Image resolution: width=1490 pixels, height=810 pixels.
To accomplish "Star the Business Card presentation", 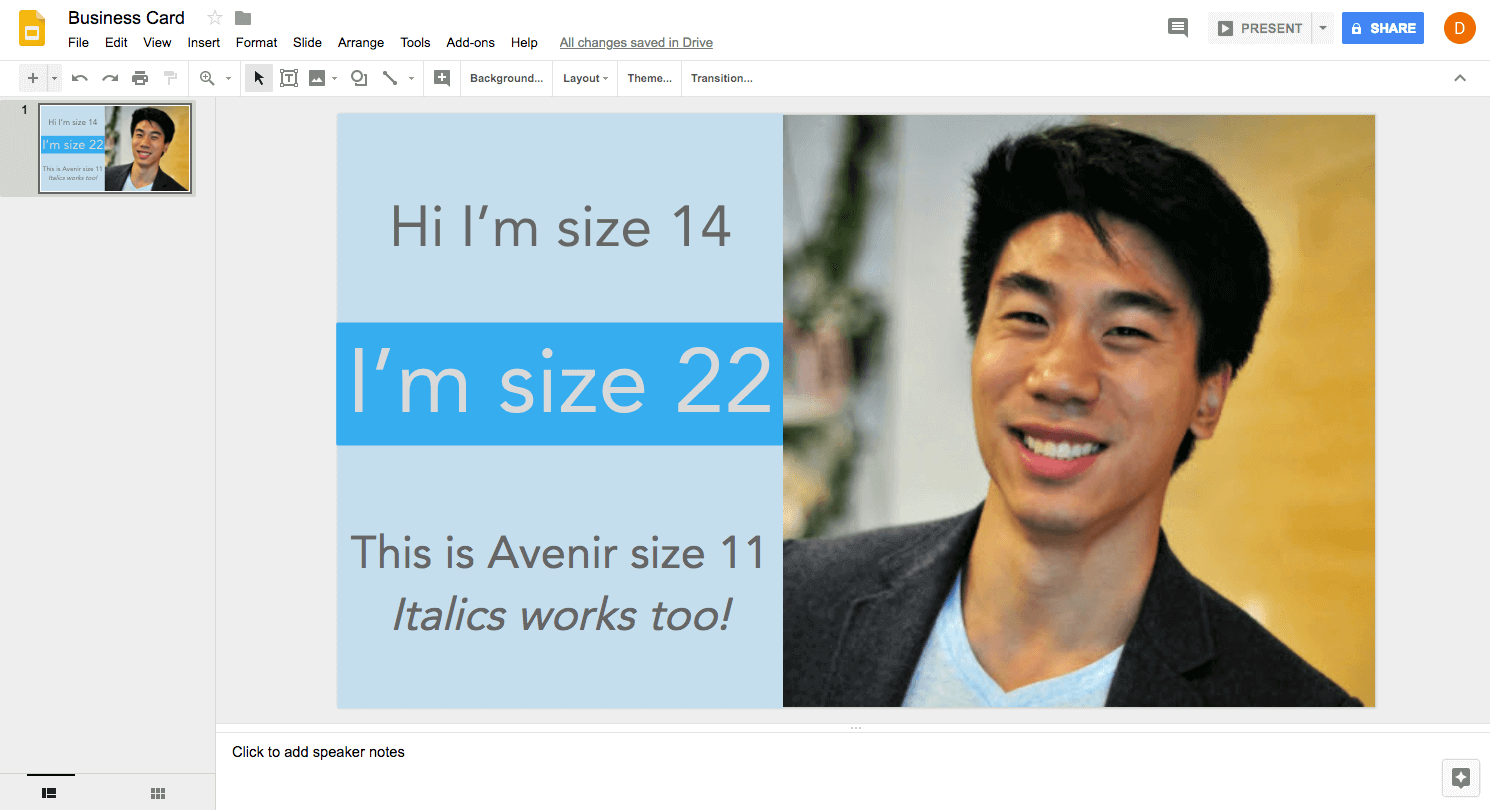I will [x=214, y=18].
